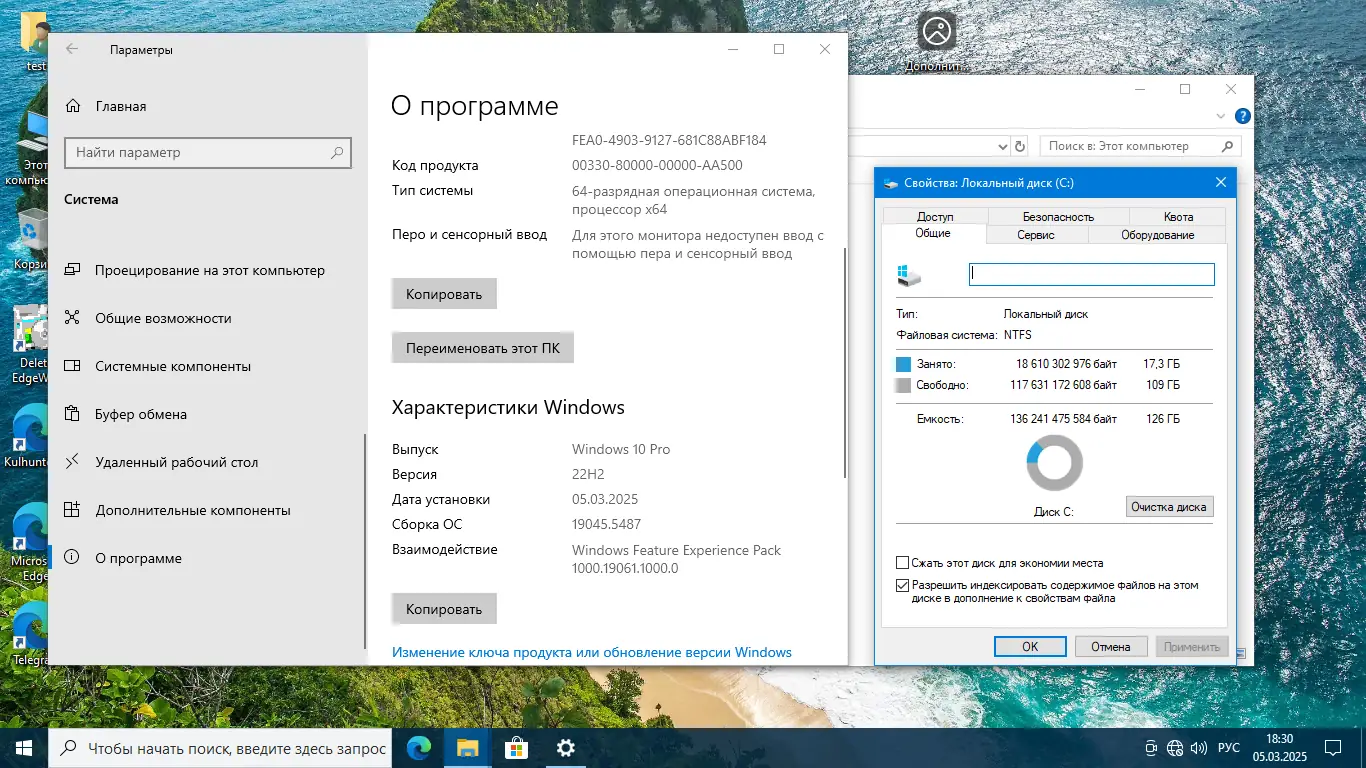Viewport: 1366px width, 768px height.
Task: Click product code 00330-80000-00000-AA500
Action: click(657, 165)
